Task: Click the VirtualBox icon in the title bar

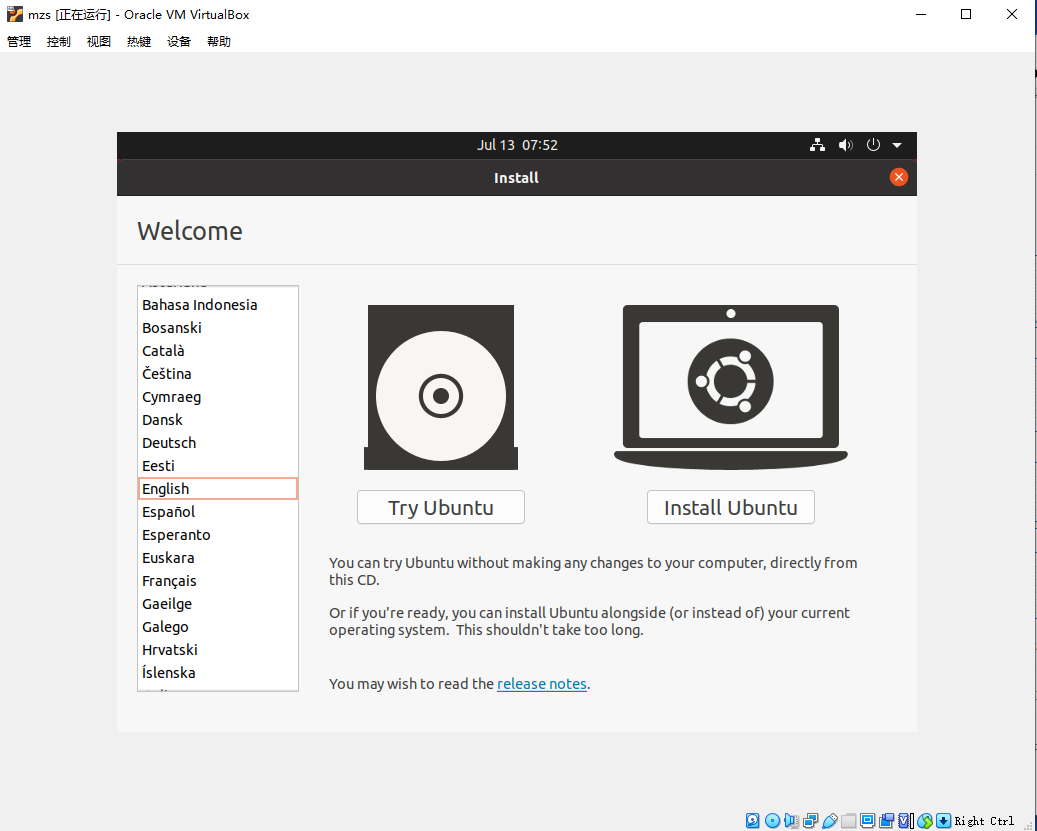Action: tap(15, 14)
